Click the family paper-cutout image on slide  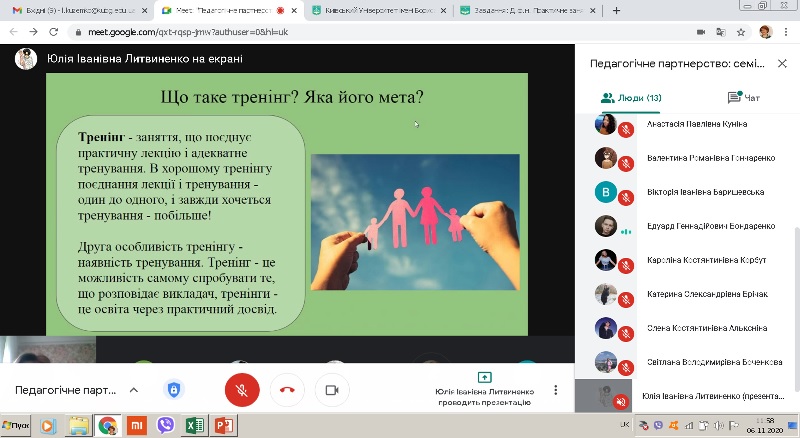click(415, 222)
